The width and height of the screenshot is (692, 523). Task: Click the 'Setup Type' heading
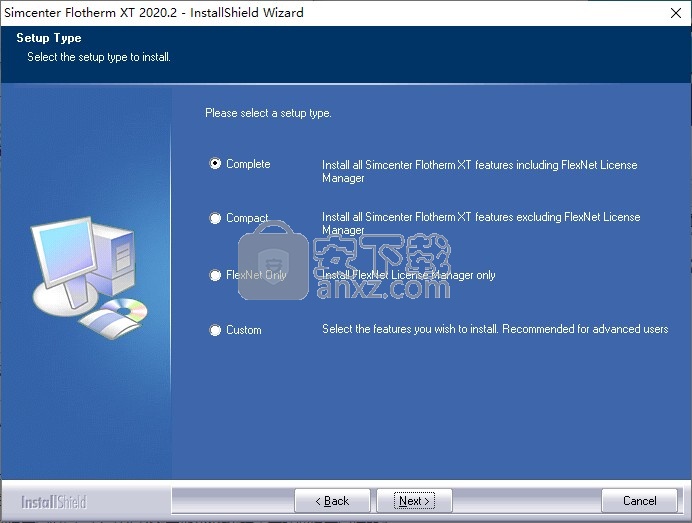(49, 38)
